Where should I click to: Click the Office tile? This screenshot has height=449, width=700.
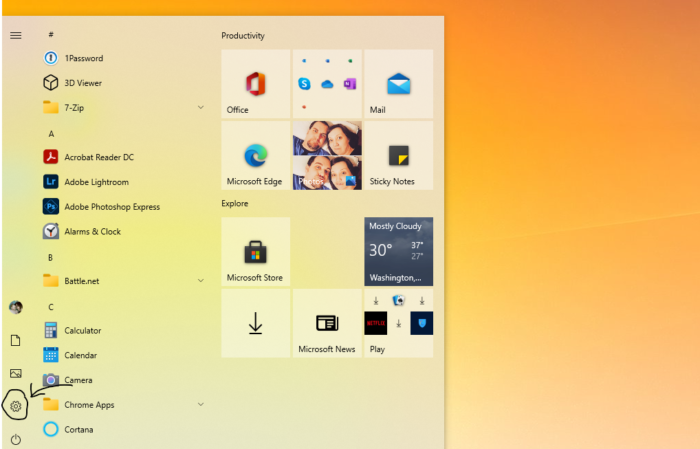[x=255, y=84]
